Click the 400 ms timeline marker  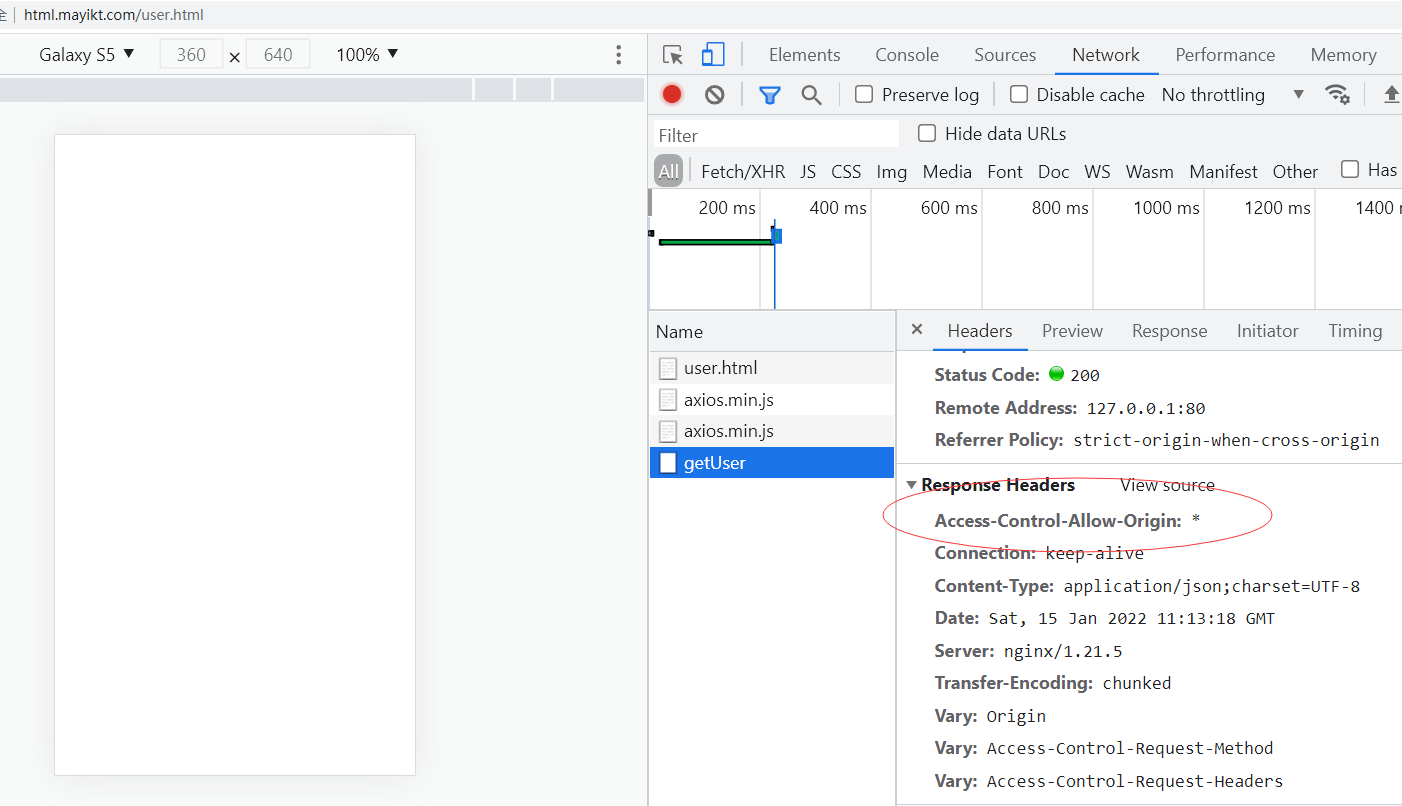click(x=838, y=208)
